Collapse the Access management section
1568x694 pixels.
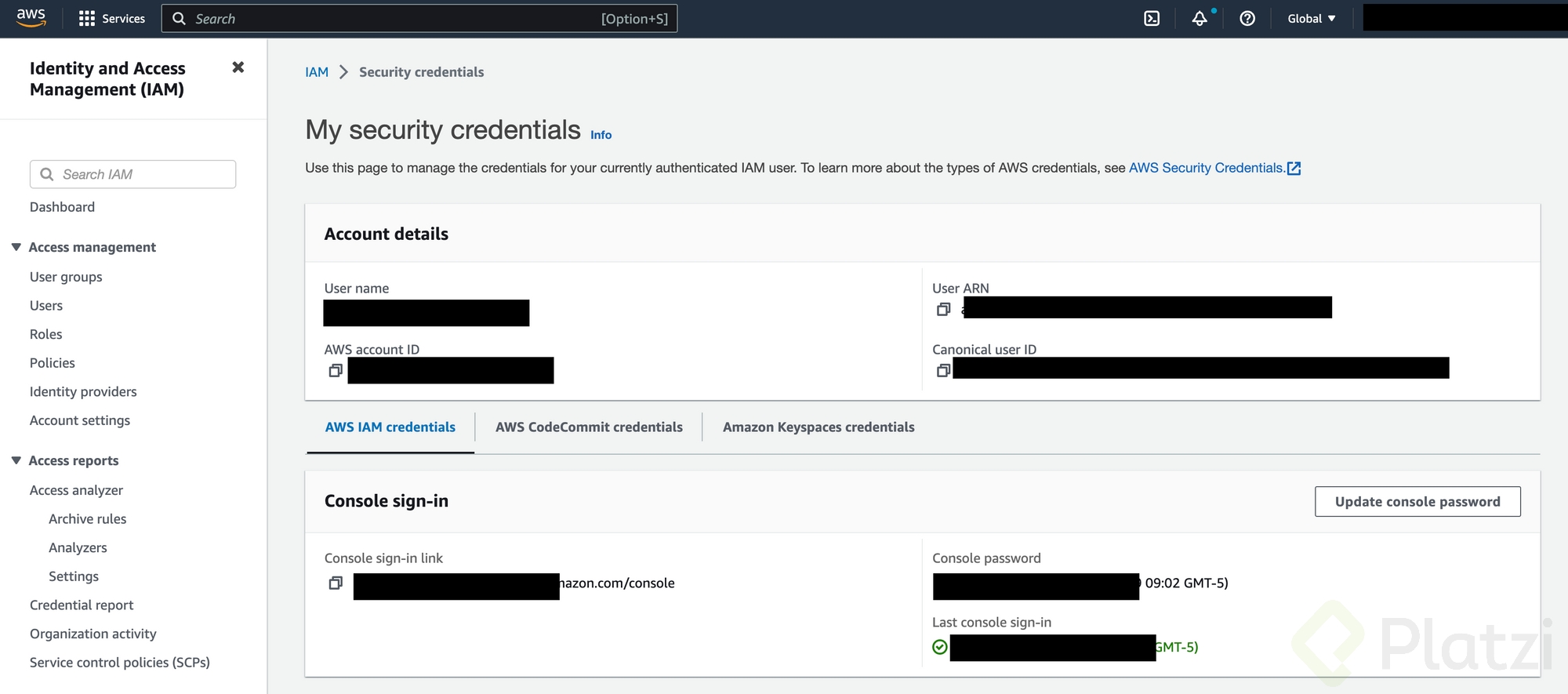[x=16, y=247]
